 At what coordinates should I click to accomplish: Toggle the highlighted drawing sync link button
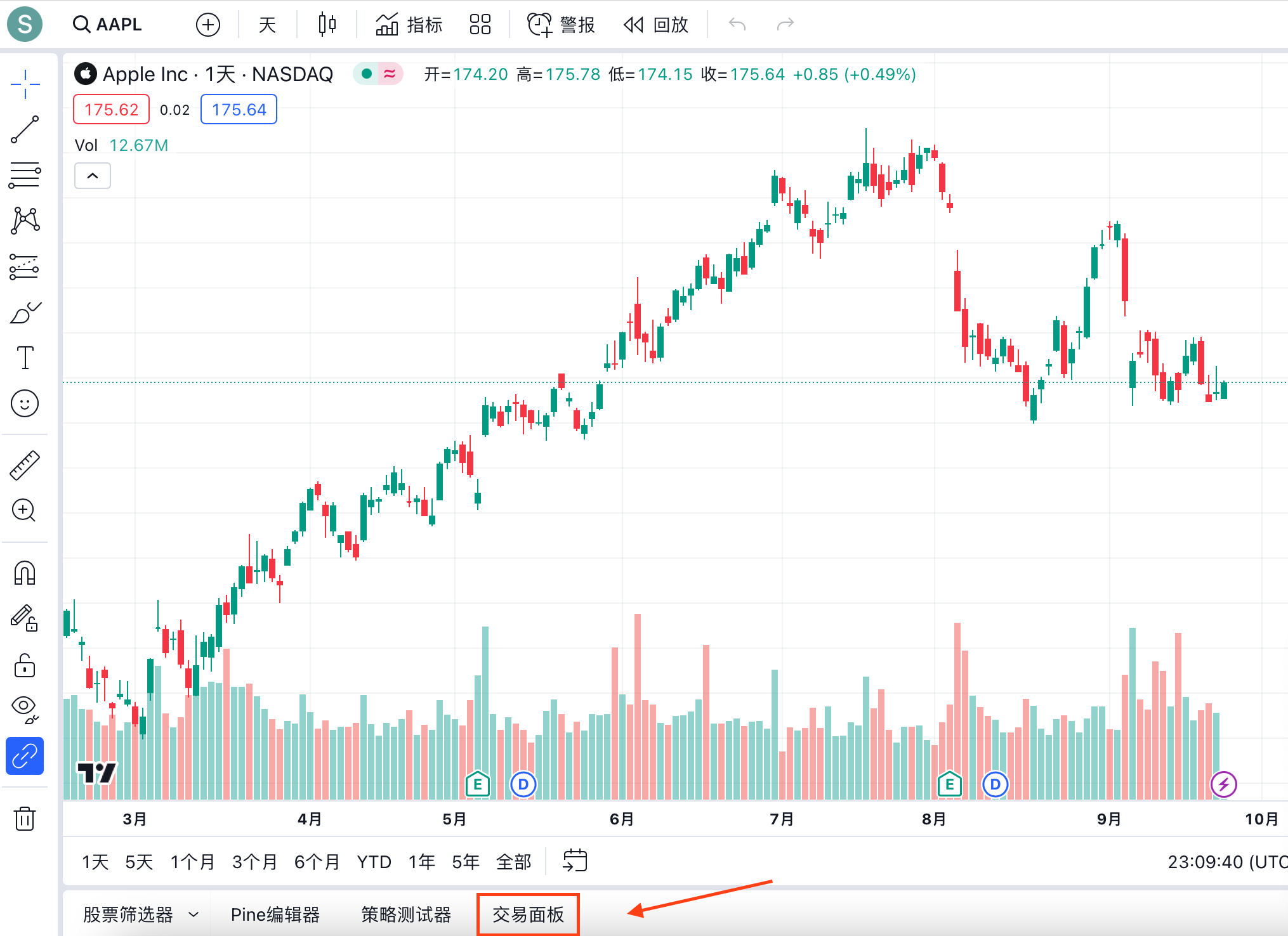[x=25, y=756]
